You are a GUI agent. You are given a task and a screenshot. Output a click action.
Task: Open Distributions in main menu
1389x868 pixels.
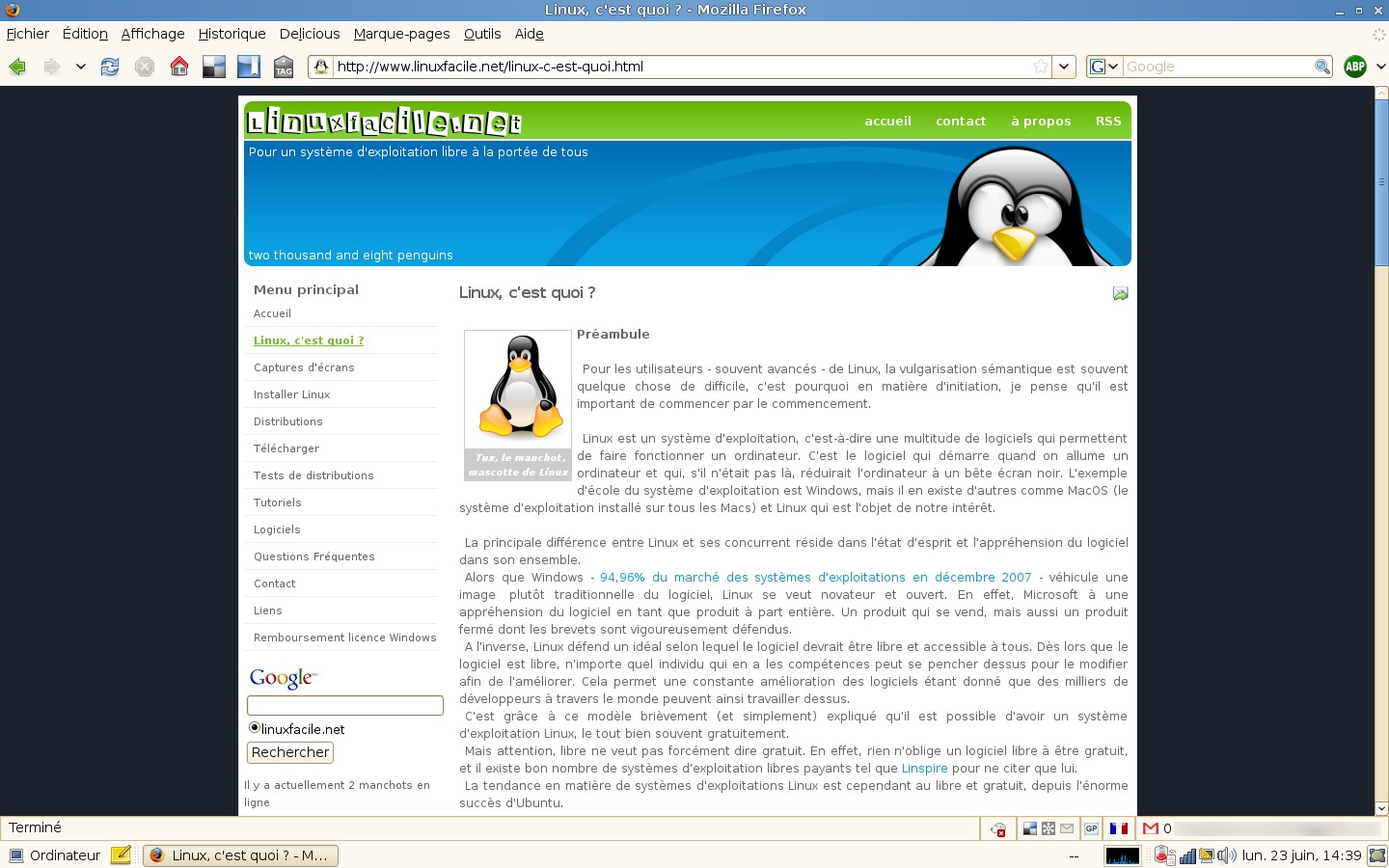point(287,421)
